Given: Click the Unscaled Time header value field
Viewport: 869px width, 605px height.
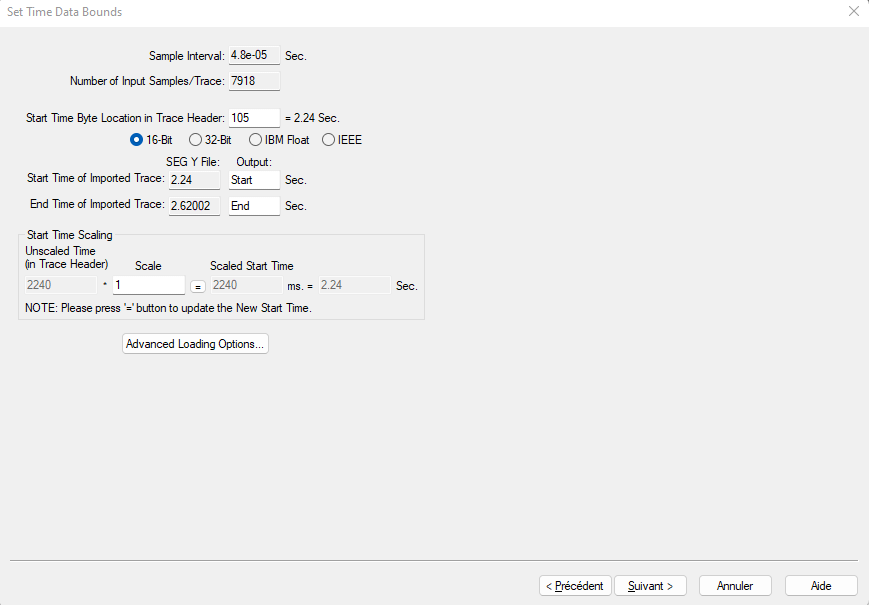Looking at the screenshot, I should coord(59,285).
